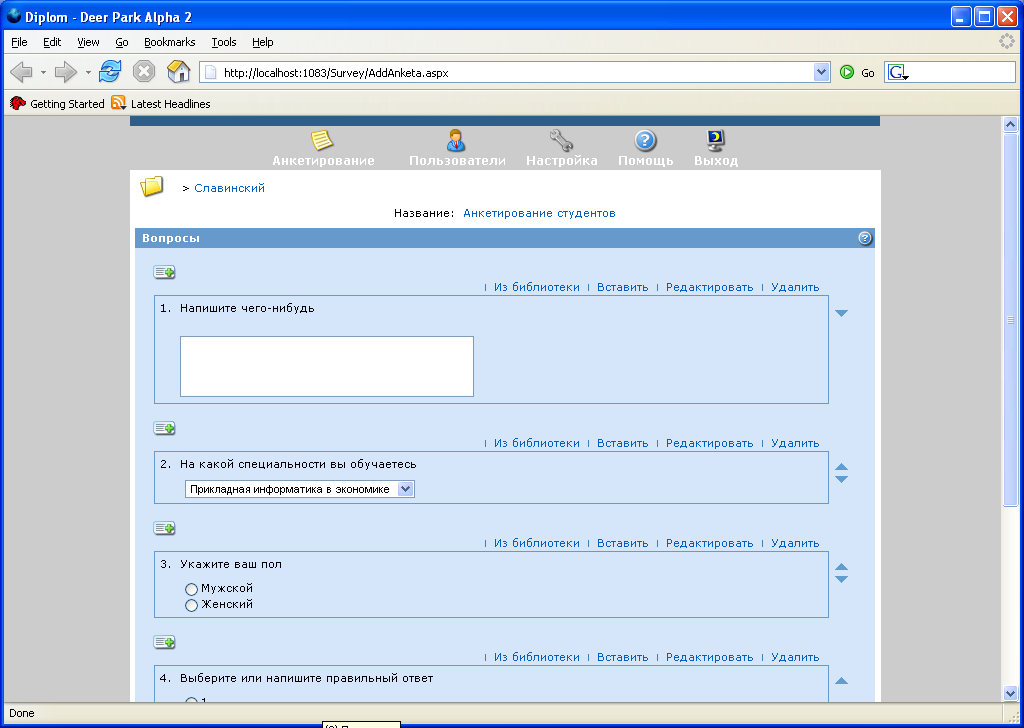Move question 3 up with arrow
Screen dimensions: 1024x728
click(x=842, y=567)
